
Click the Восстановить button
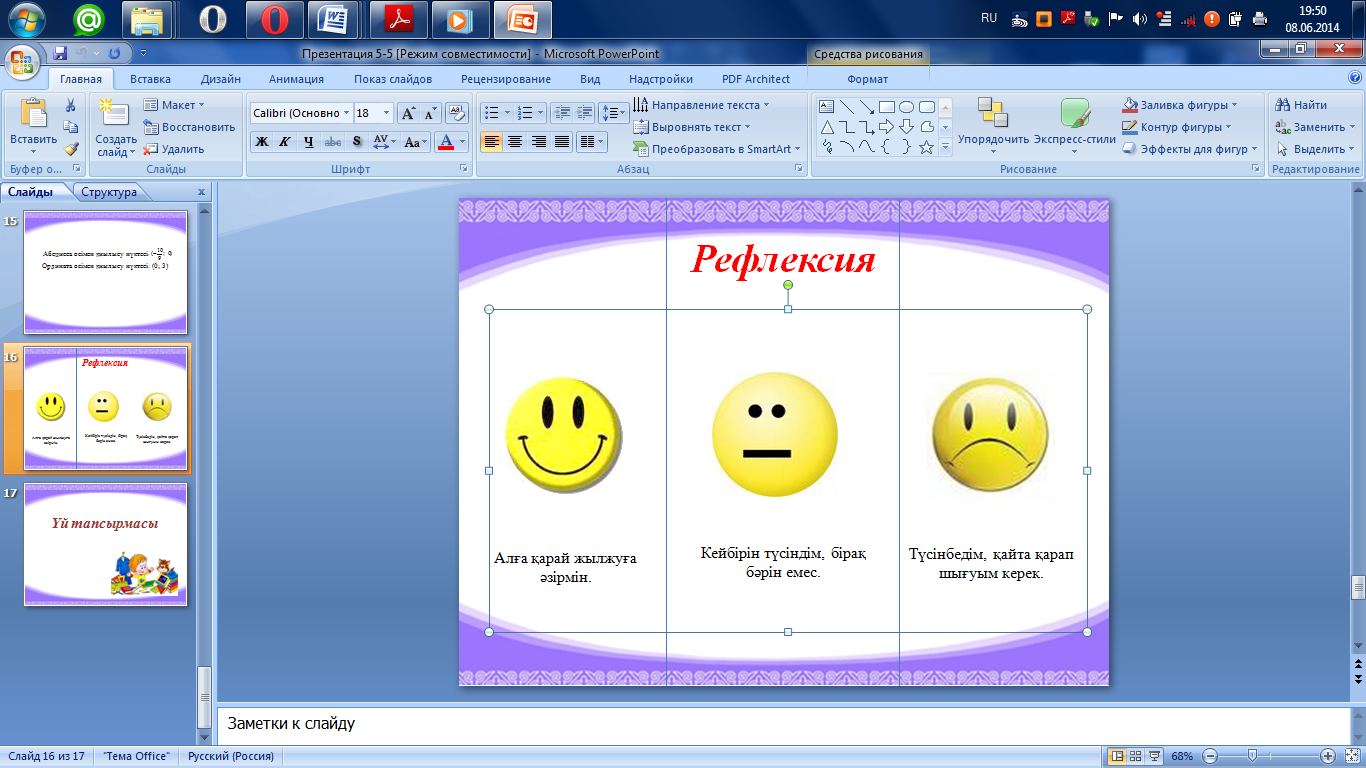click(189, 127)
